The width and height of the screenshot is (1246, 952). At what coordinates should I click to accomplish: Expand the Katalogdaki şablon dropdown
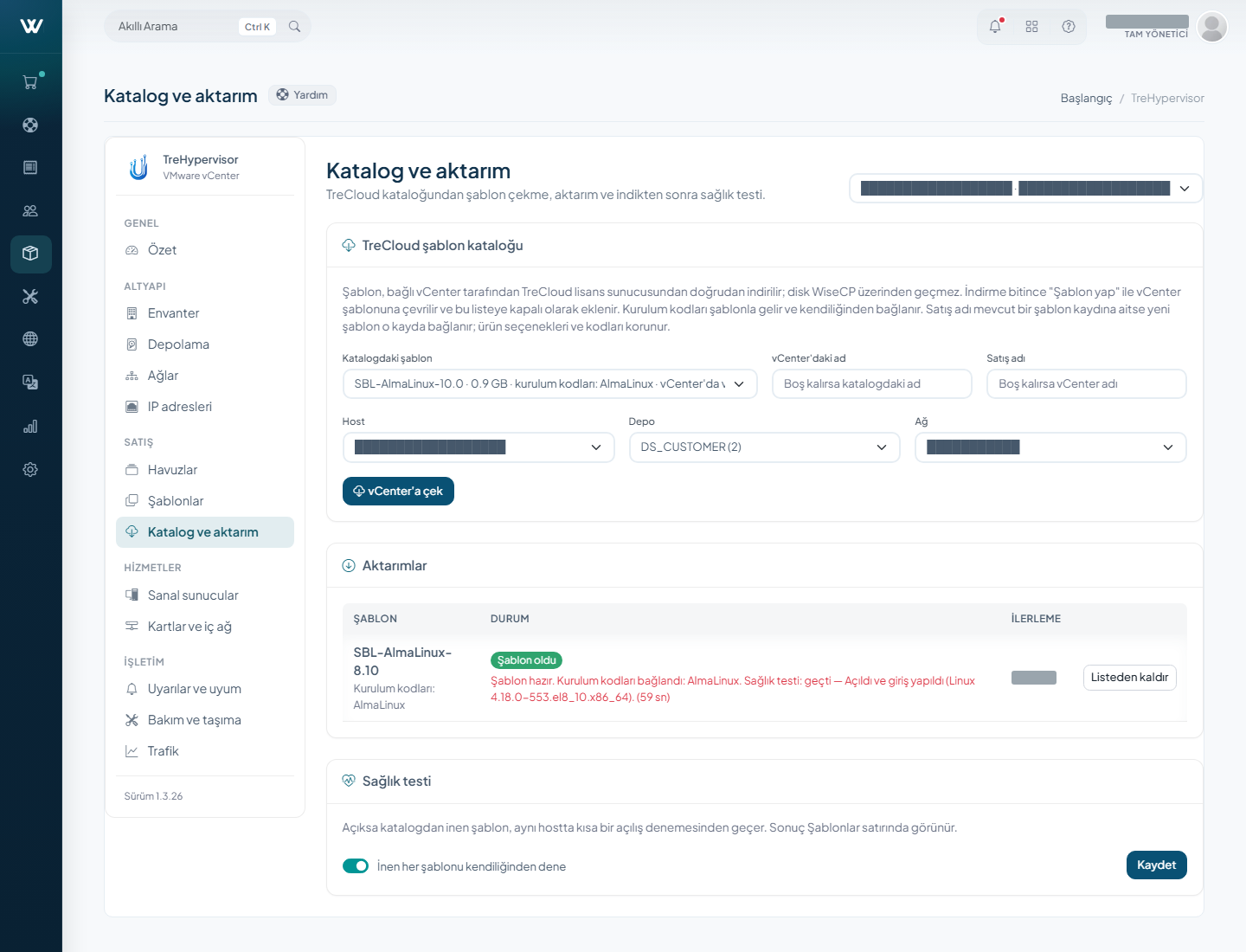pyautogui.click(x=550, y=384)
